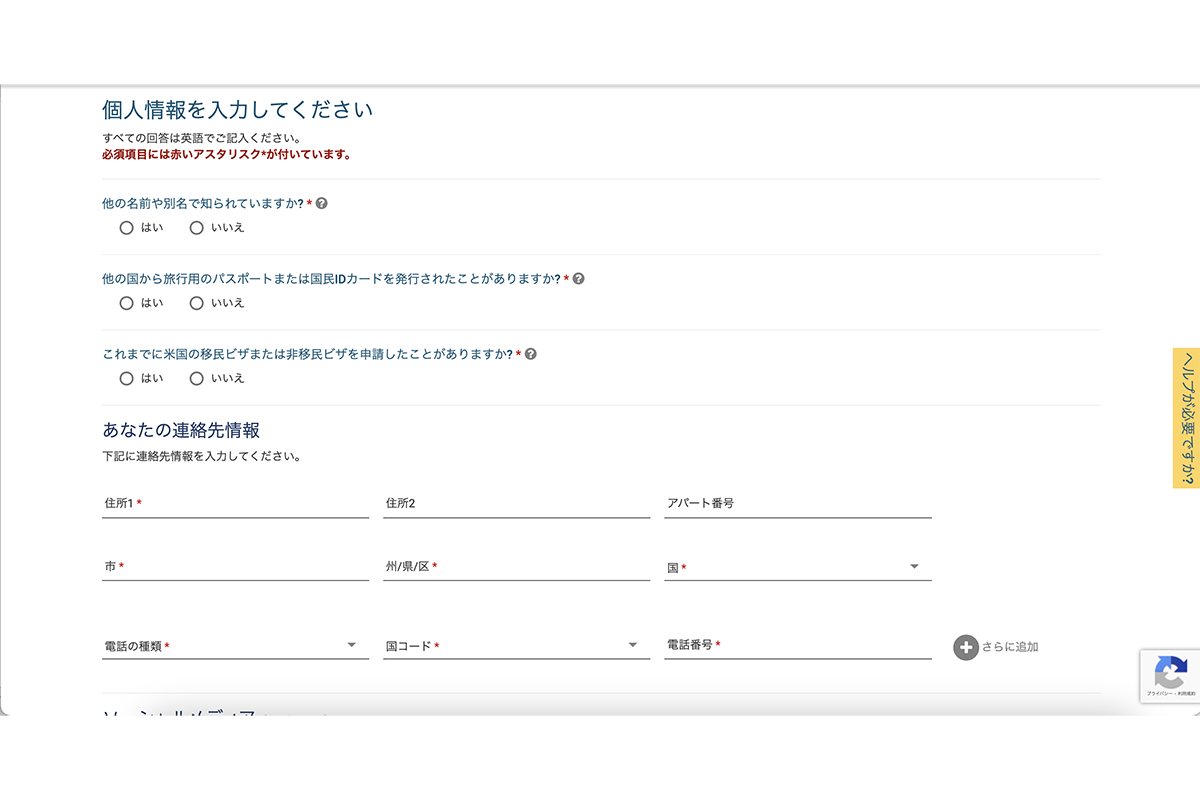Click help icon beside alias name question

tap(321, 203)
